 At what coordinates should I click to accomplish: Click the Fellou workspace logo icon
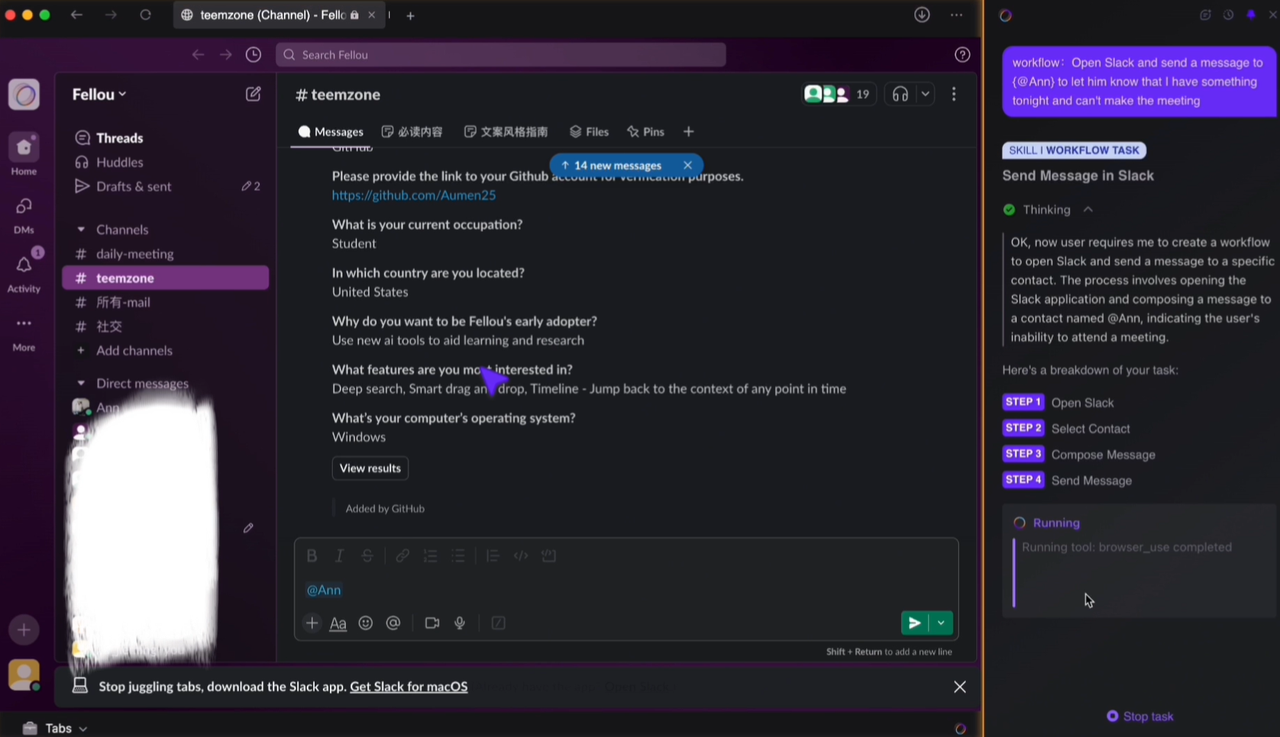pyautogui.click(x=24, y=95)
